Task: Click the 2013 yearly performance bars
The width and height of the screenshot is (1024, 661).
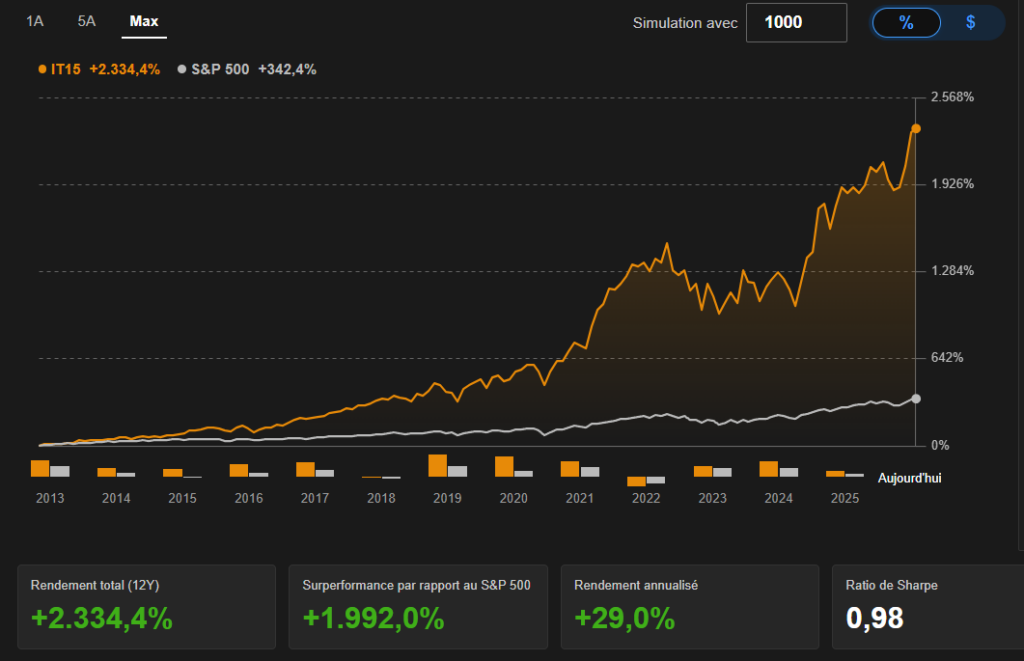Action: [49, 469]
